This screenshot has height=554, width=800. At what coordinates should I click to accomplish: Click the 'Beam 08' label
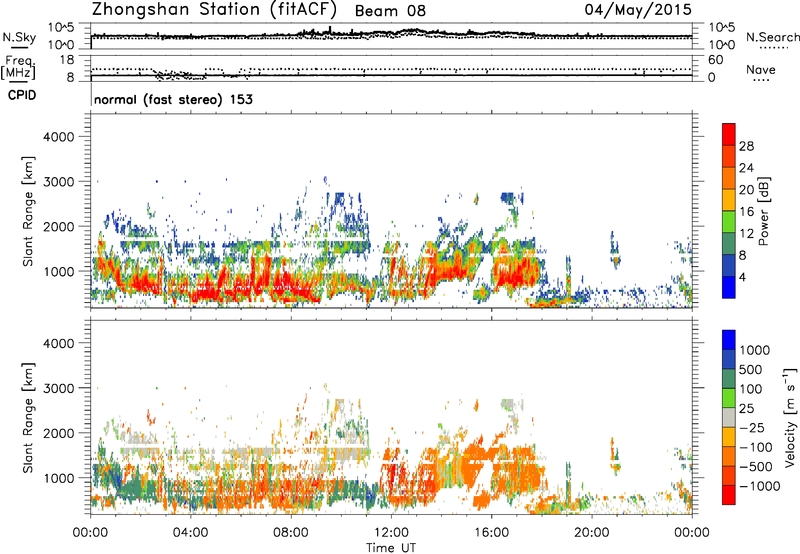tap(390, 11)
